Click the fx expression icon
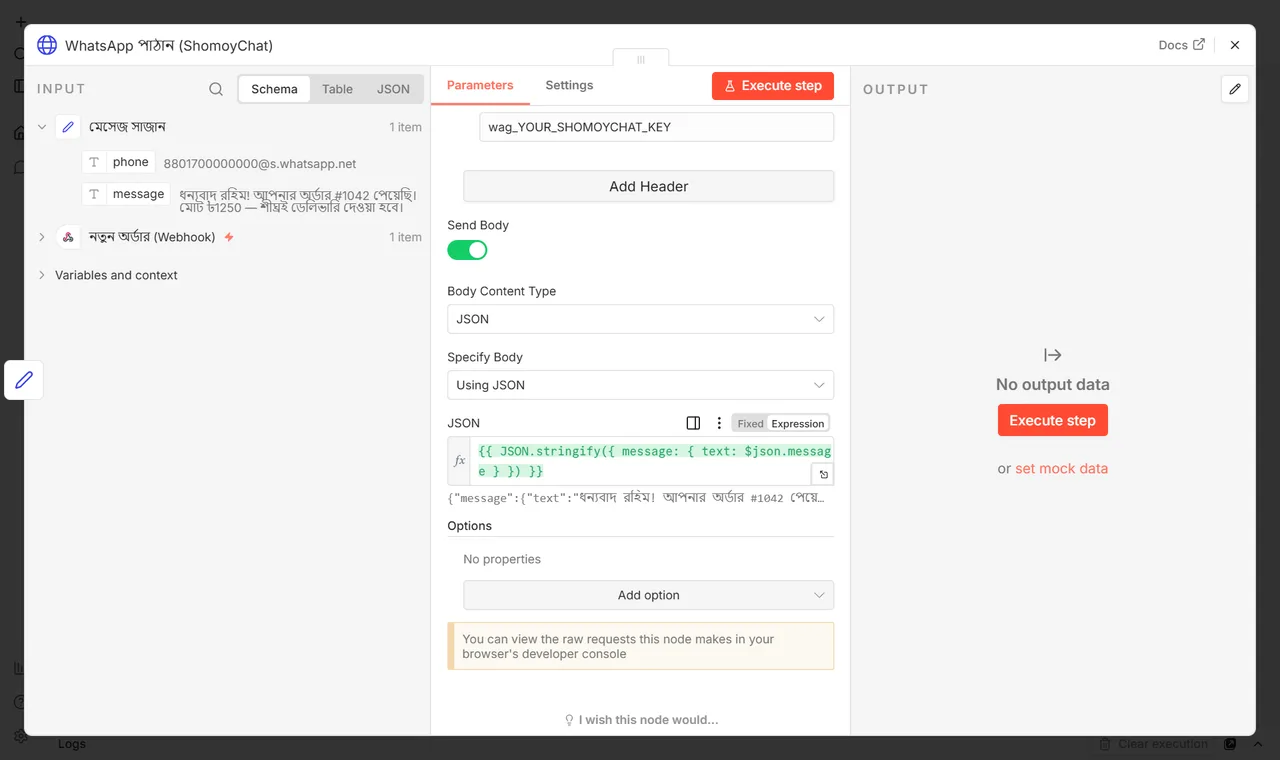The image size is (1280, 760). click(459, 461)
